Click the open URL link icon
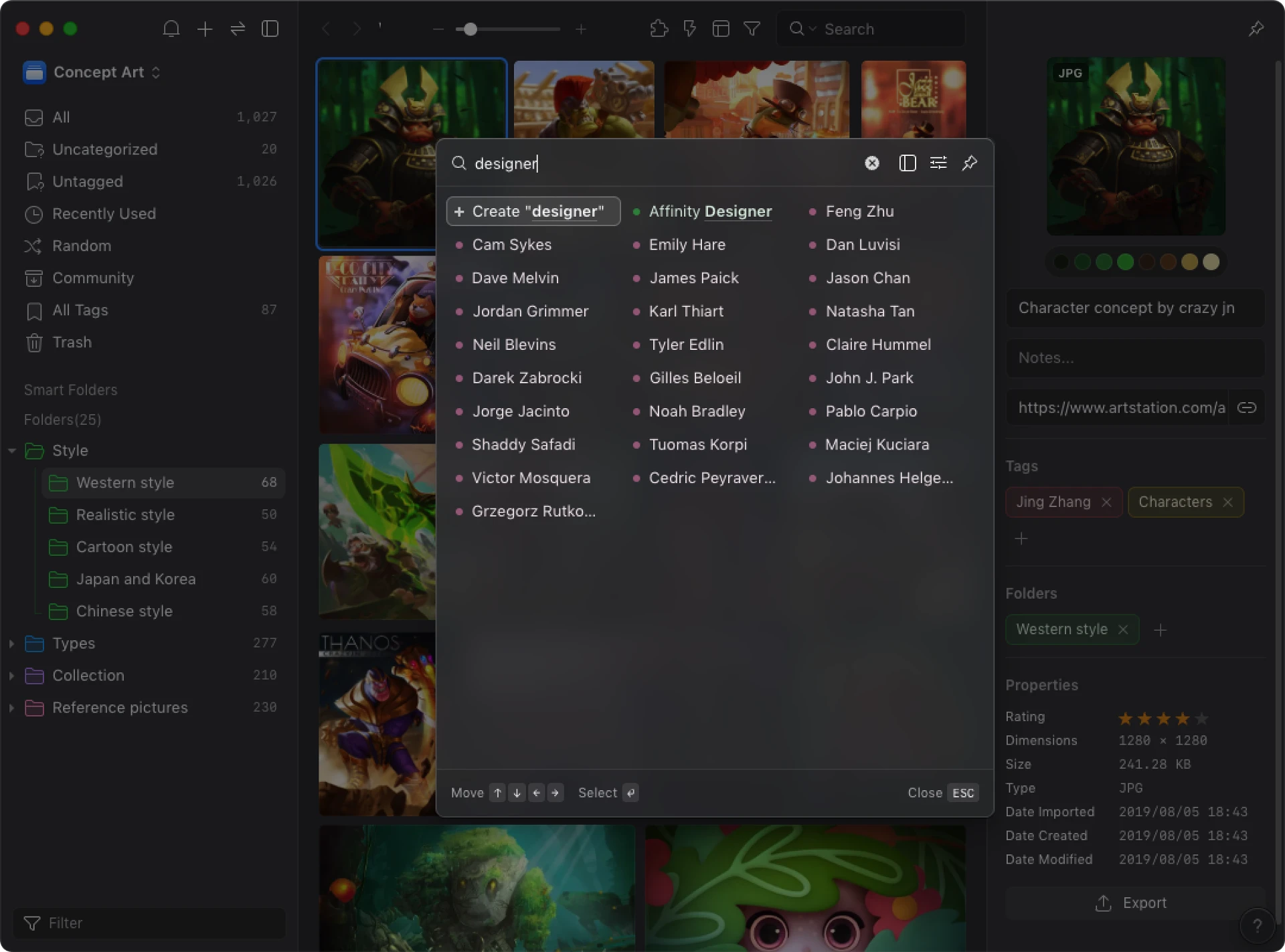1285x952 pixels. pyautogui.click(x=1246, y=407)
